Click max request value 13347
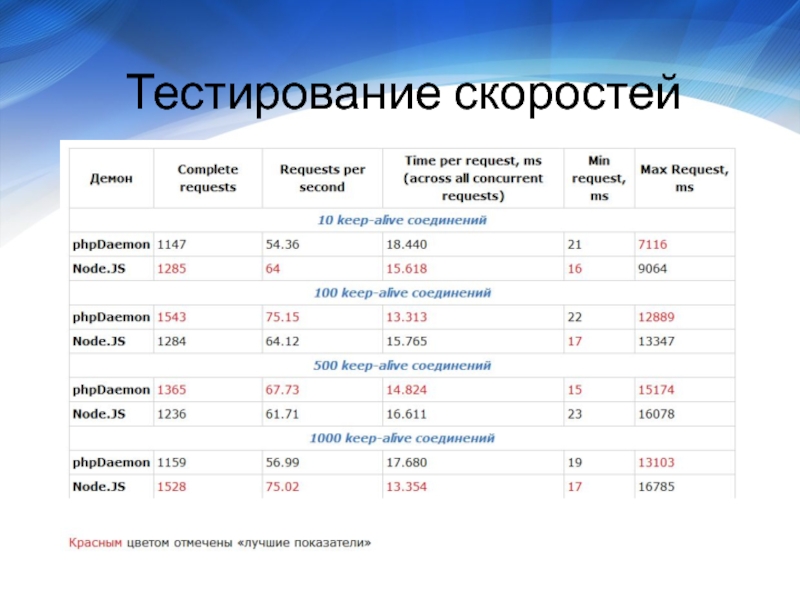The height and width of the screenshot is (600, 800). tap(656, 341)
